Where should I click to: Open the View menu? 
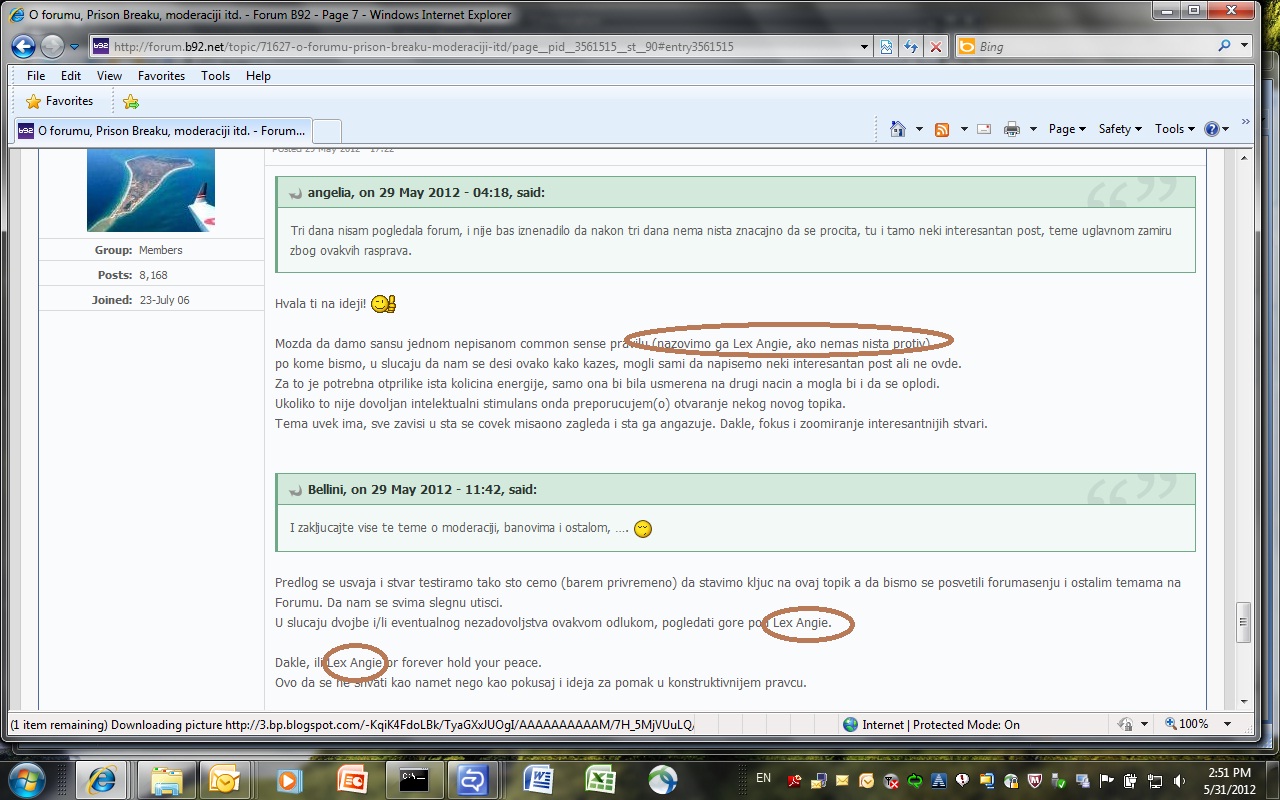(109, 76)
